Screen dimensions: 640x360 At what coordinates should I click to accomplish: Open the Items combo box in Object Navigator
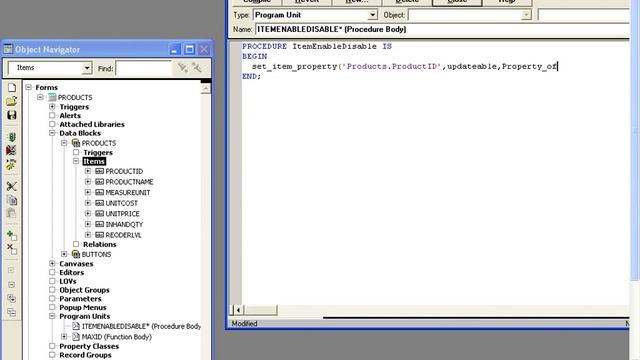[x=87, y=68]
